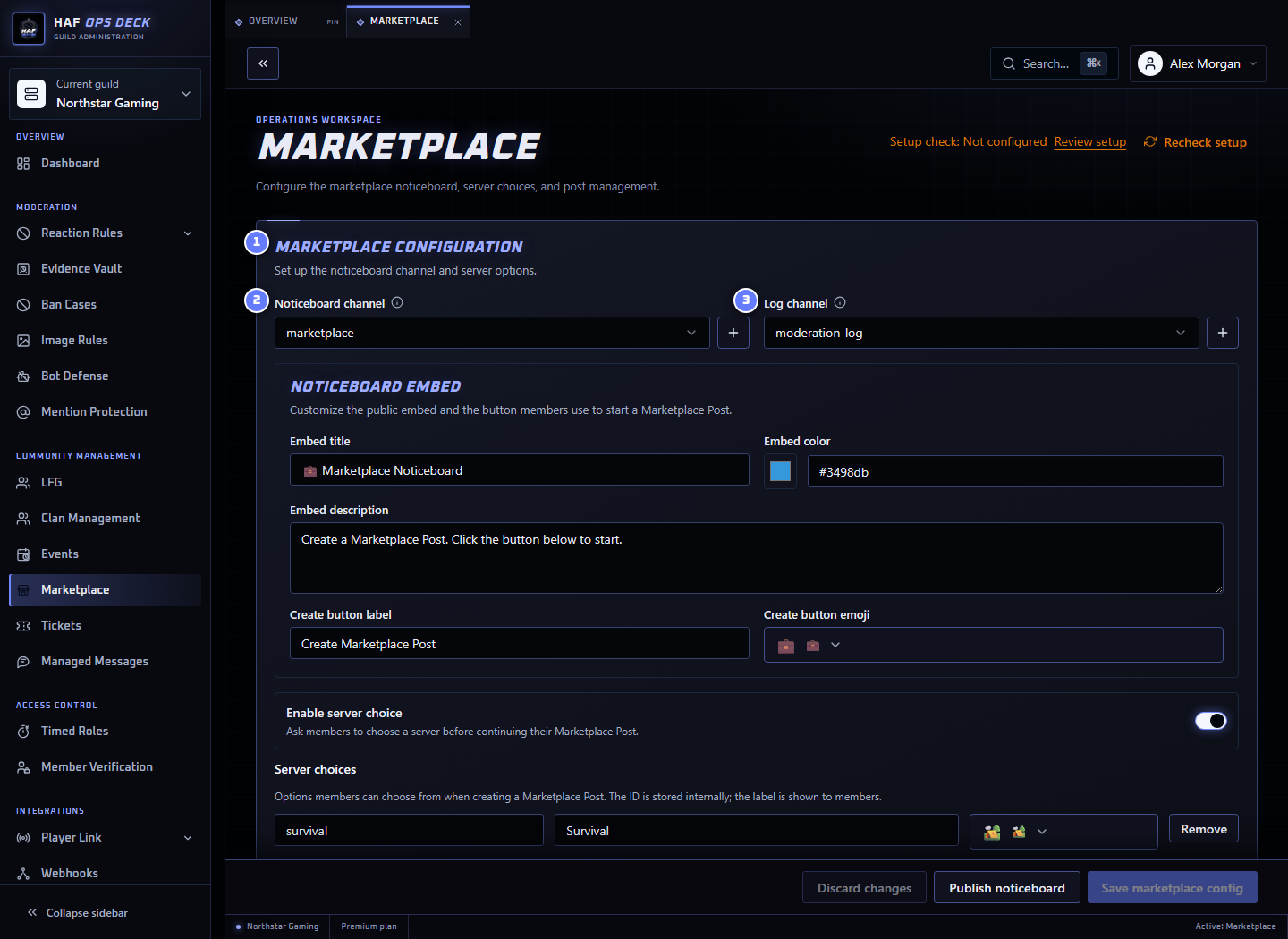Screen dimensions: 1288x939
Task: Click the Timed Roles timer icon
Action: click(x=23, y=732)
